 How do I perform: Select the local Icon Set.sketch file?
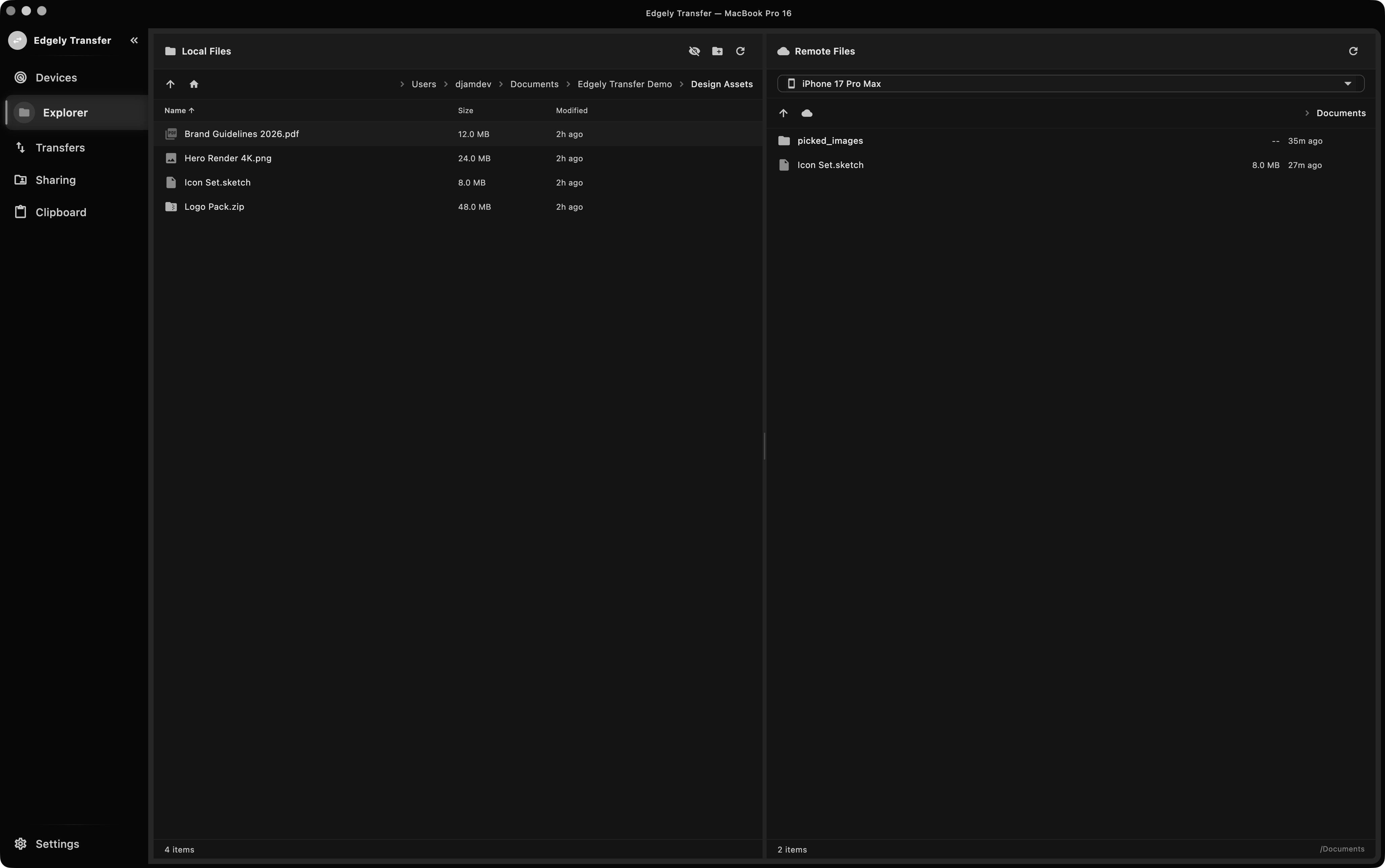tap(458, 182)
